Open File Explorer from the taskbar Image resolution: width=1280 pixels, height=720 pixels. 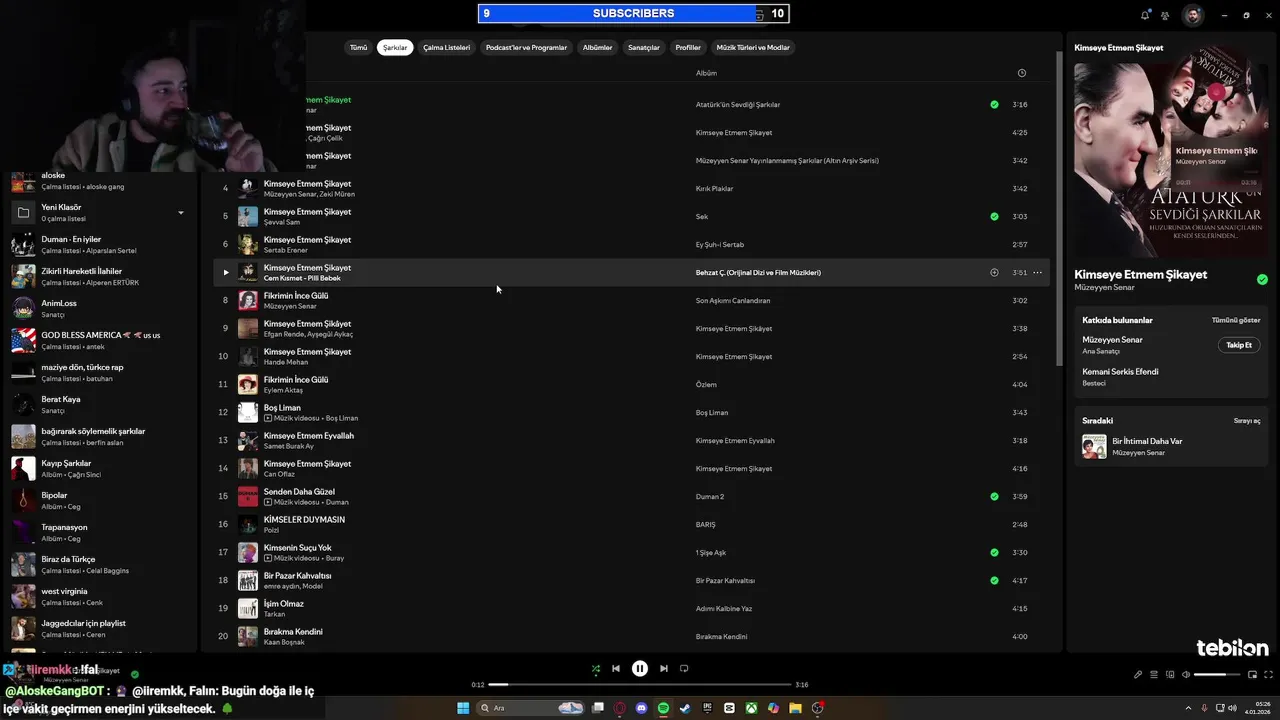tap(795, 708)
